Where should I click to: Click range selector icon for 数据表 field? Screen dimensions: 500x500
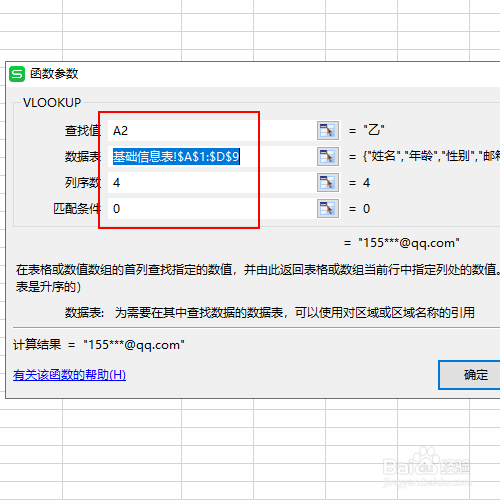point(328,156)
